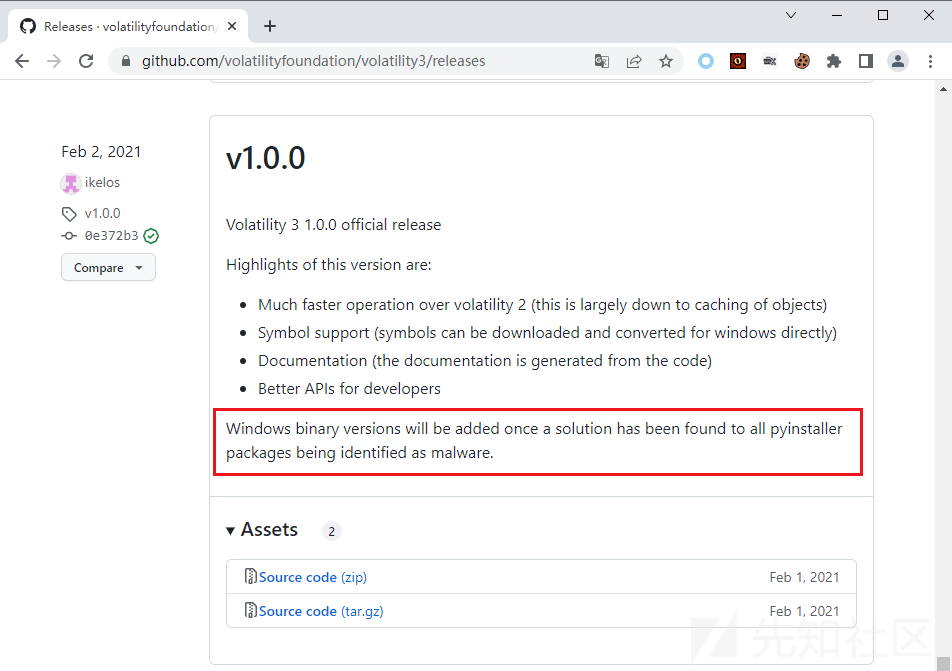Click the browser profile avatar icon
Viewport: 952px width, 671px height.
coord(897,61)
